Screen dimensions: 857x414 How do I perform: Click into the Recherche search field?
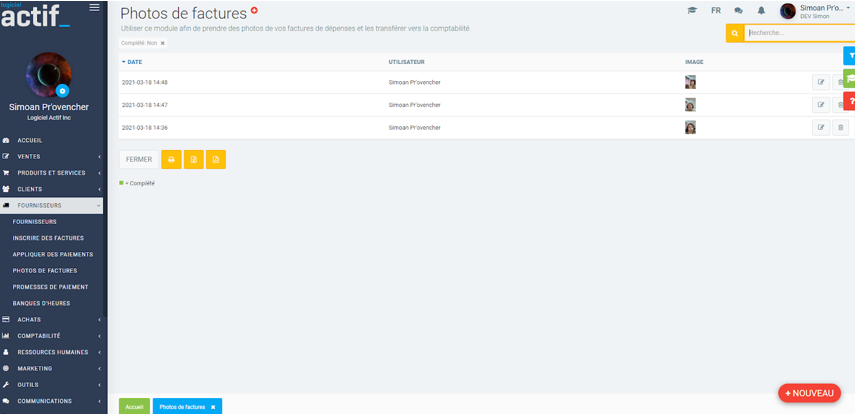pyautogui.click(x=798, y=33)
